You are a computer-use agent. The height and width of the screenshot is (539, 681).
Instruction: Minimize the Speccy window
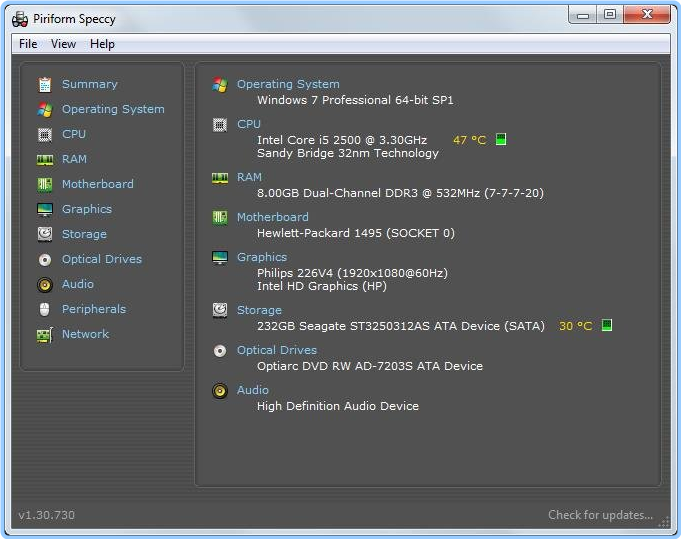(583, 15)
